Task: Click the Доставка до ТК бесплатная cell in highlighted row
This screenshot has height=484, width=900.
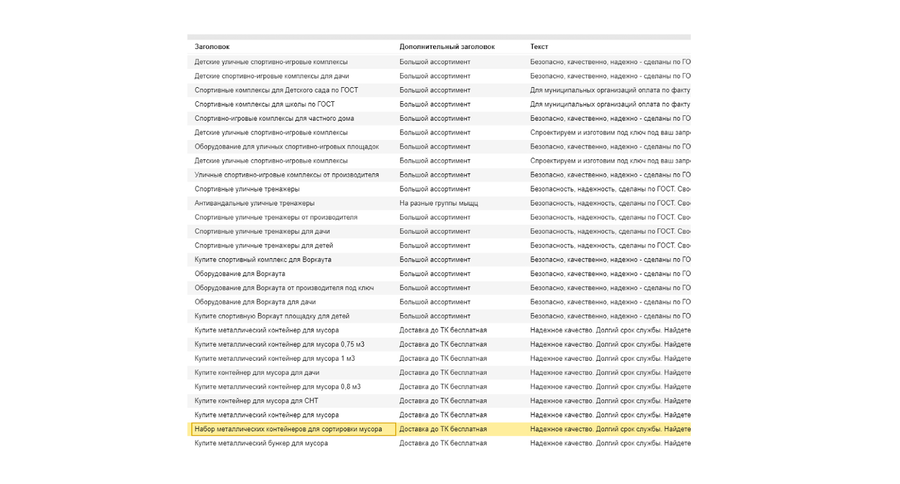Action: point(443,429)
